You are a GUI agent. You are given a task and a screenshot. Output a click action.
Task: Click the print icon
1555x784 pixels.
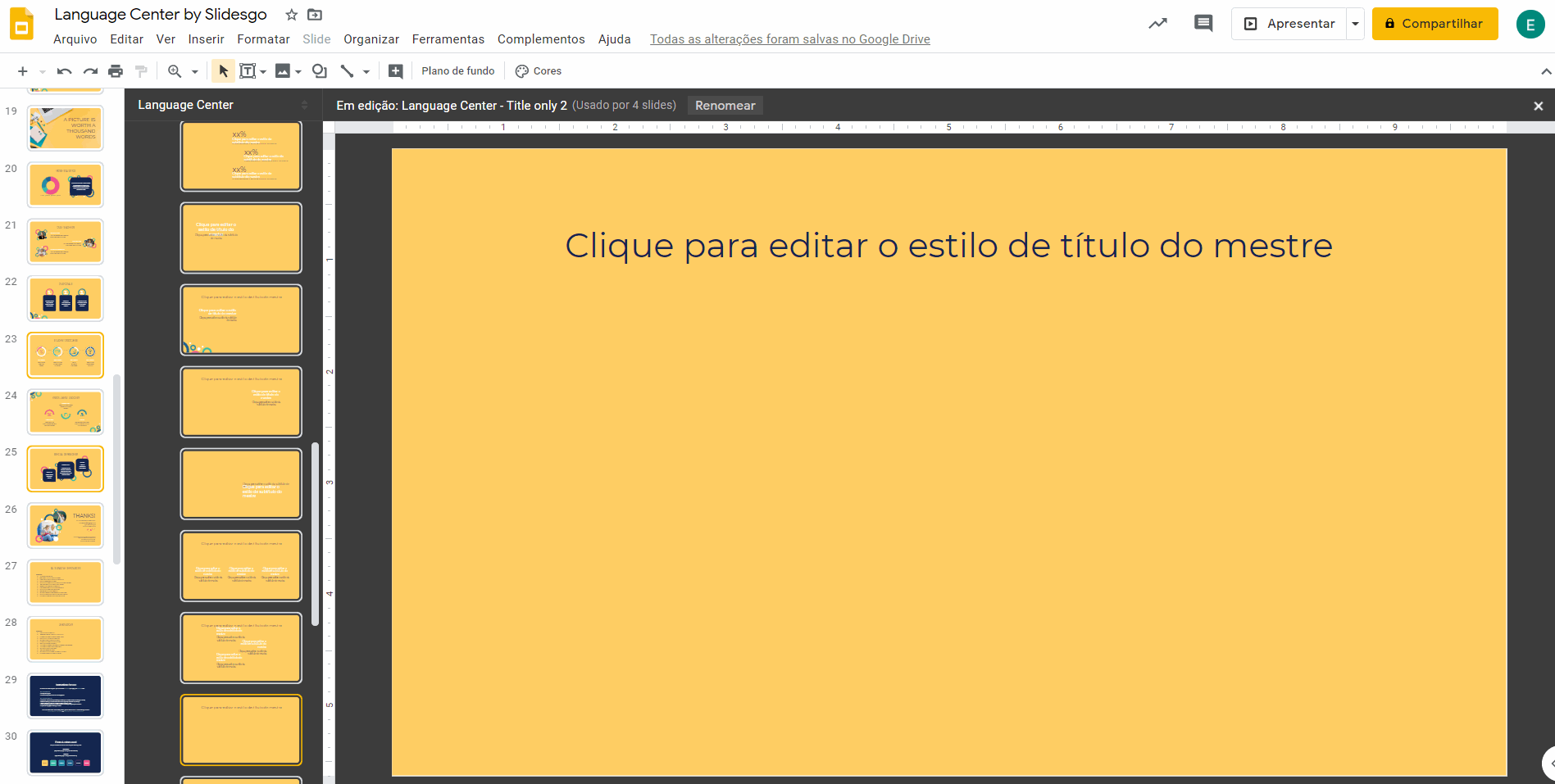tap(116, 71)
